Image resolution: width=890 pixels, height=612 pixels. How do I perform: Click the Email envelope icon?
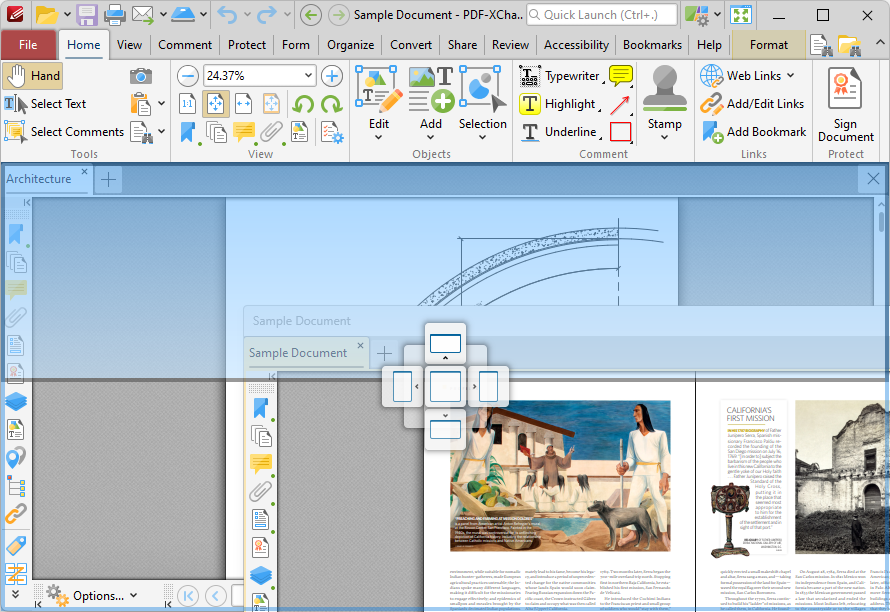pos(142,15)
